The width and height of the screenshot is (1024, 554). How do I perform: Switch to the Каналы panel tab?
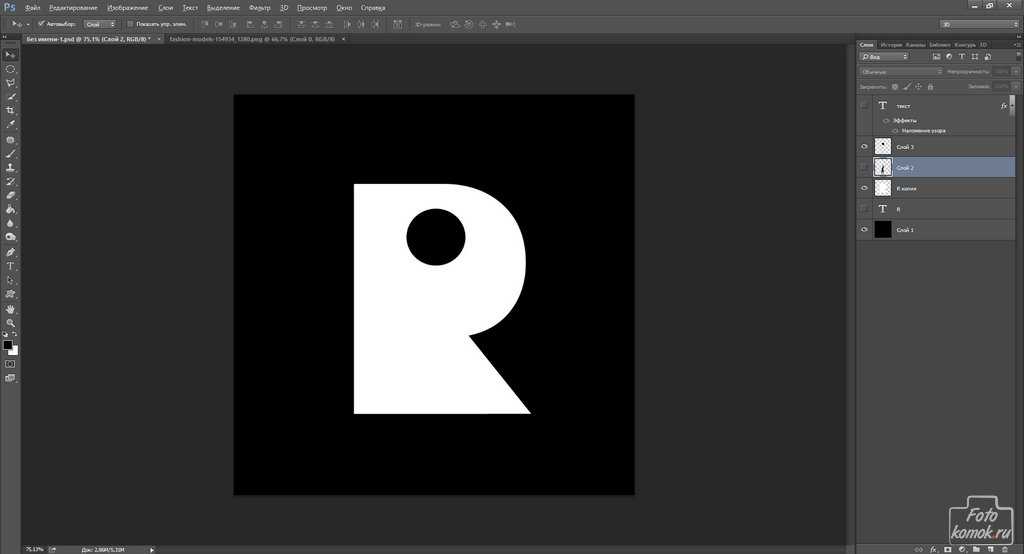pyautogui.click(x=916, y=45)
